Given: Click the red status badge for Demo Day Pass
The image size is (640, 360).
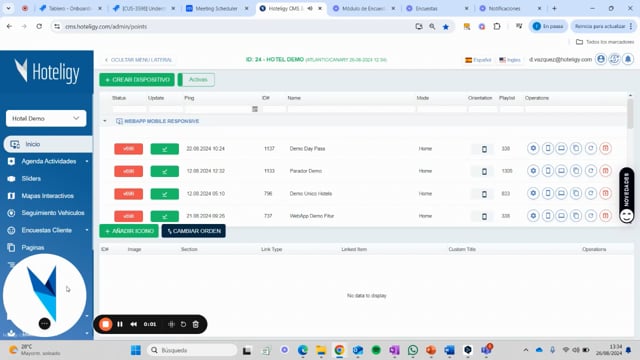Looking at the screenshot, I should (129, 149).
